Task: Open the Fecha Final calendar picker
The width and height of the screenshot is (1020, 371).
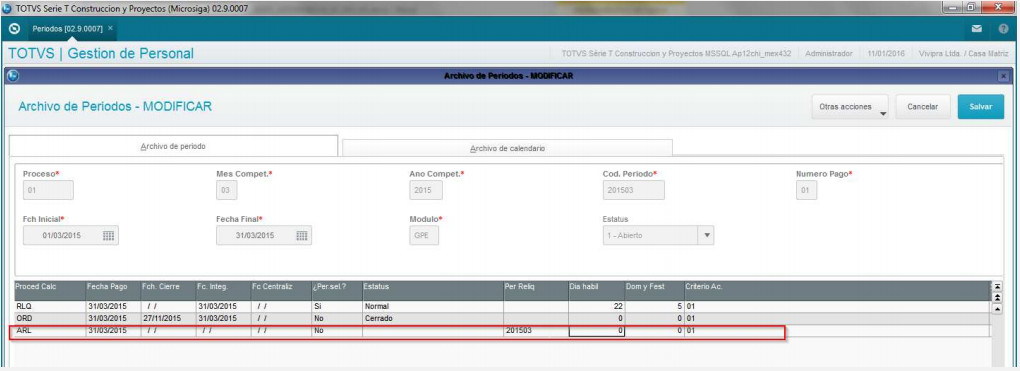Action: [x=302, y=236]
